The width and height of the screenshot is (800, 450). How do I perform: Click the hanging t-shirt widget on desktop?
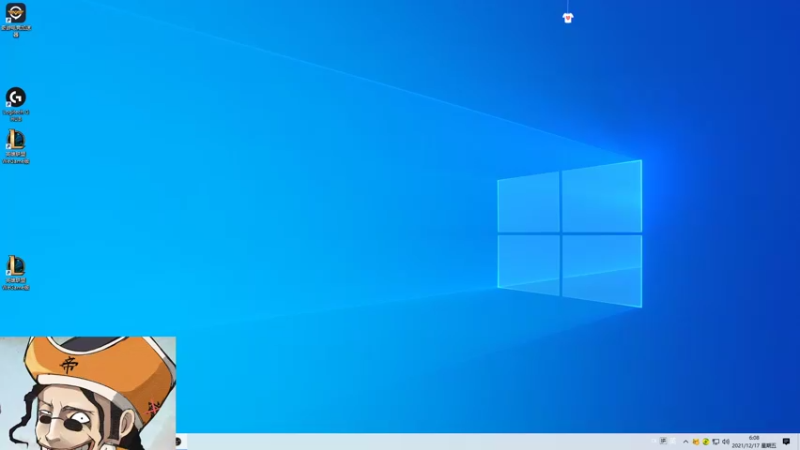[568, 18]
